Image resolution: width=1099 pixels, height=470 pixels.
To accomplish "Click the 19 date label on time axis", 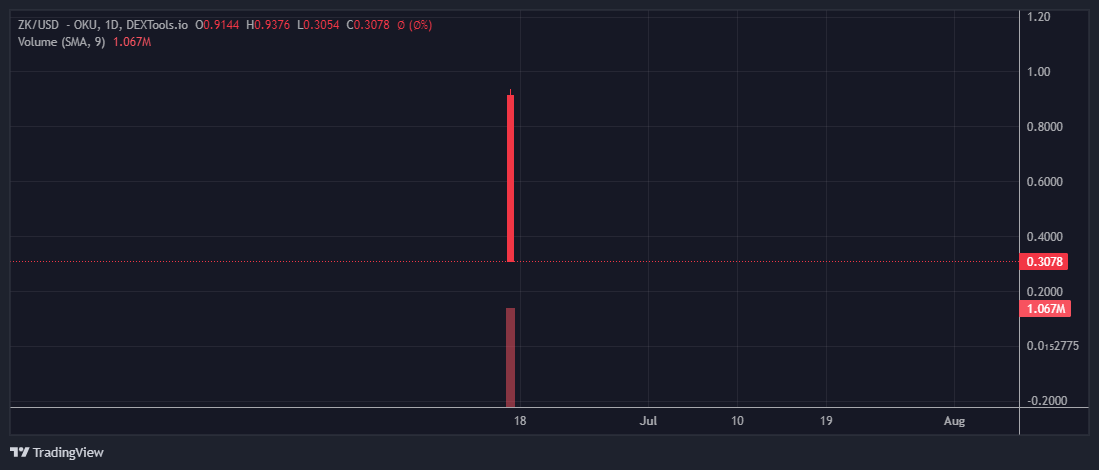I will point(826,421).
